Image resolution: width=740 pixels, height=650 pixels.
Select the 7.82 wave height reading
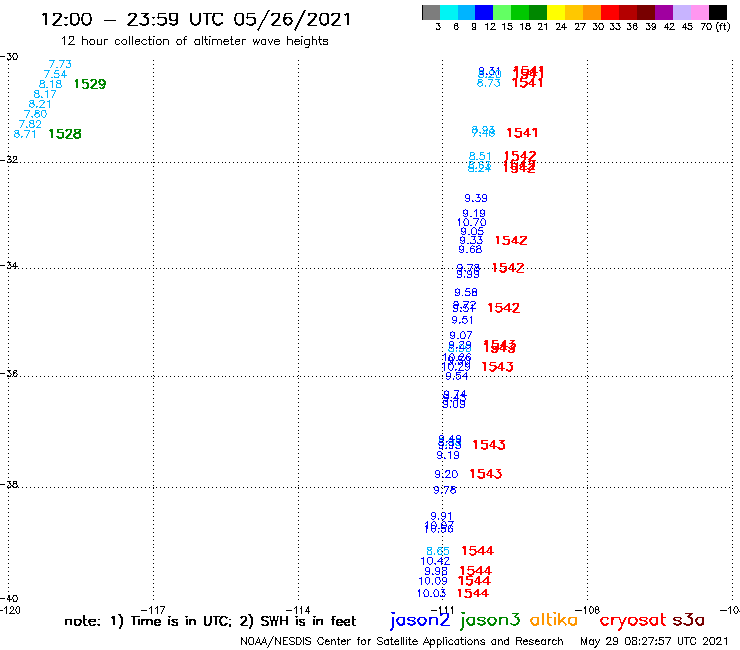click(x=30, y=124)
